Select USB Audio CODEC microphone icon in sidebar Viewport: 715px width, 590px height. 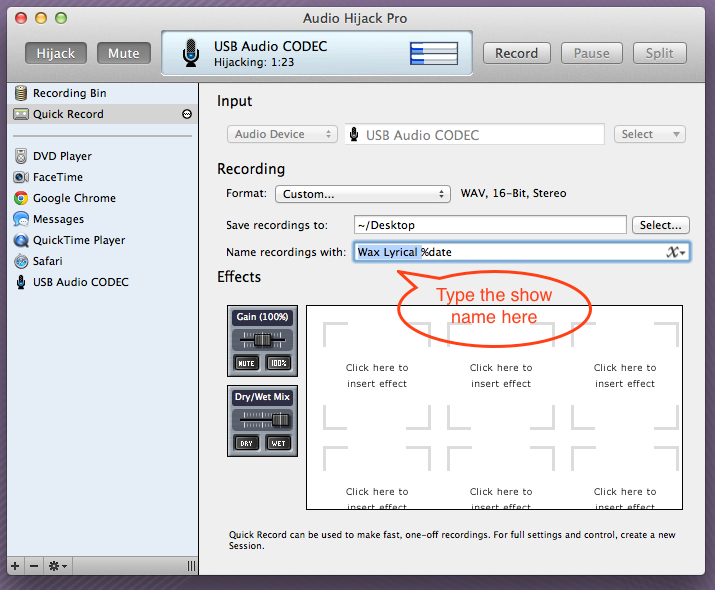(x=21, y=282)
